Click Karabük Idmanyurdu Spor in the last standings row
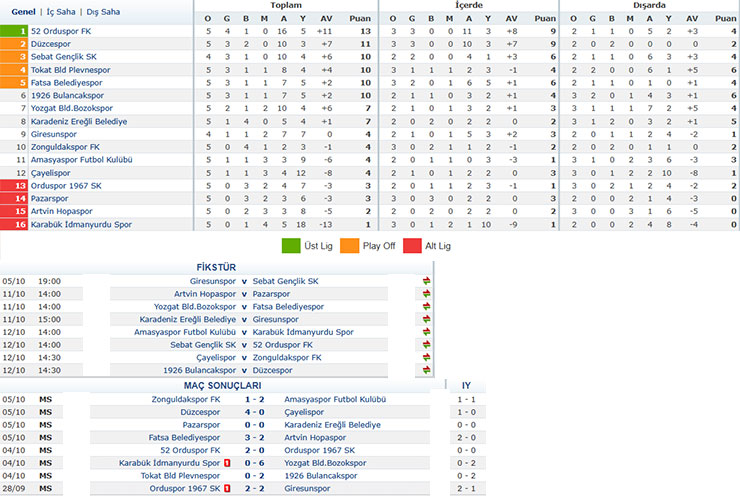Viewport: 740px width, 496px height. (x=81, y=225)
